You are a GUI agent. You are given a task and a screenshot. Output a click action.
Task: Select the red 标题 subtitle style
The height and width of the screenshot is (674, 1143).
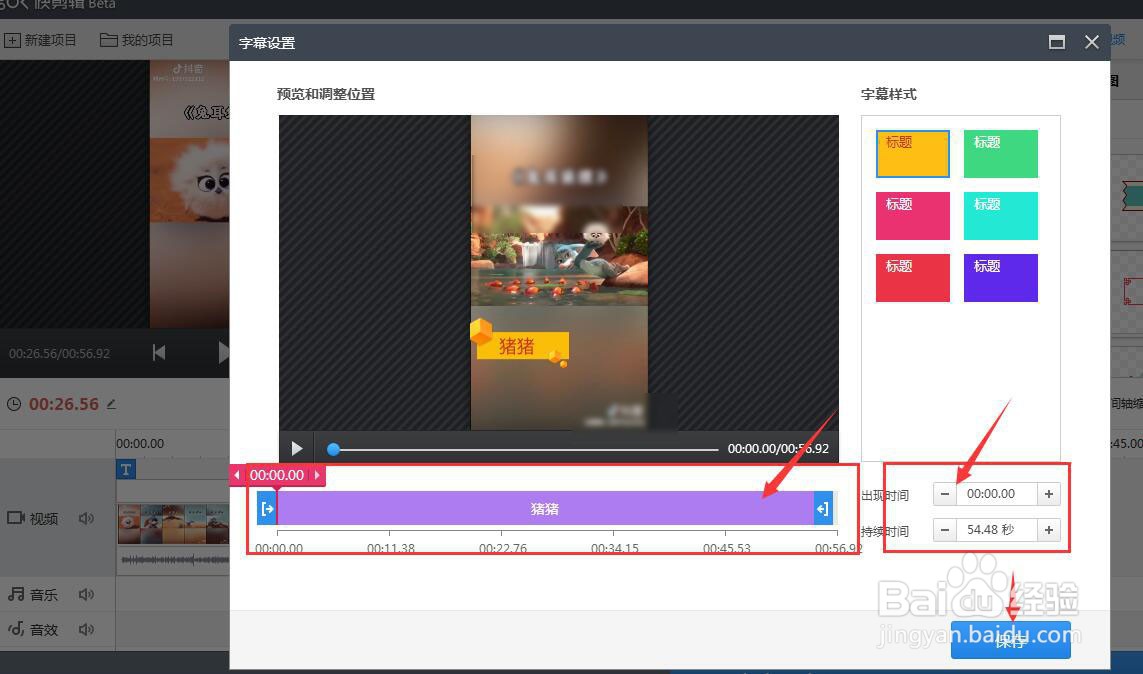(x=913, y=278)
